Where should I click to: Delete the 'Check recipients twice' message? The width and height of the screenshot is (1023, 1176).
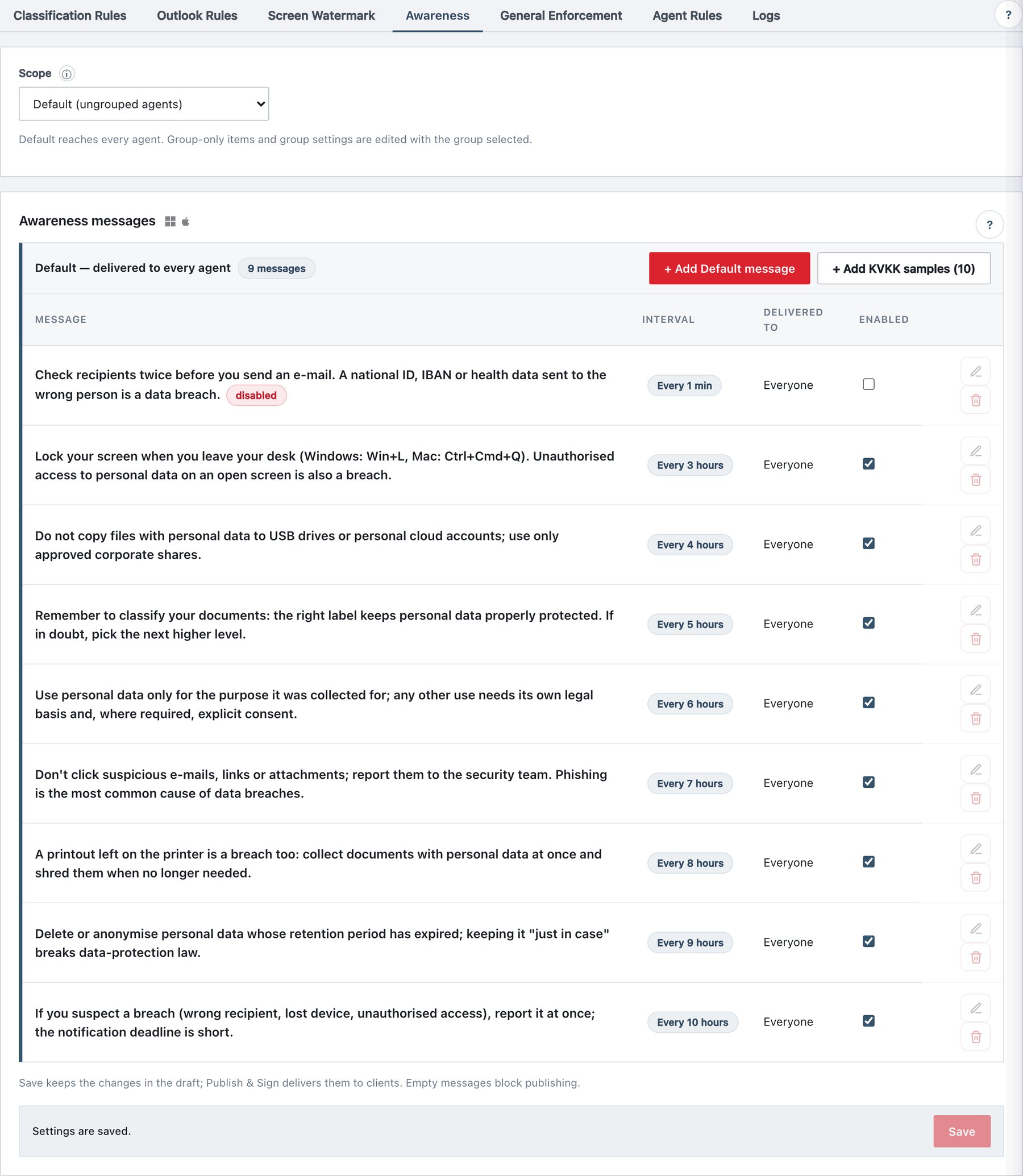(x=976, y=400)
